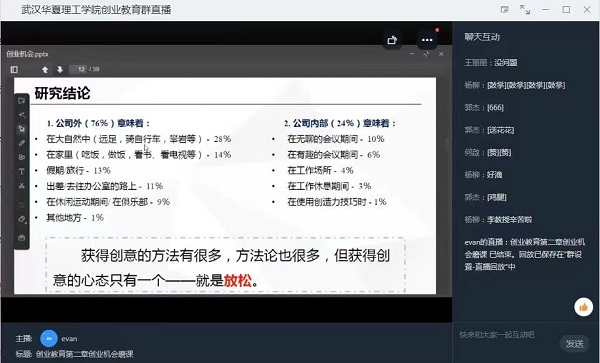600x363 pixels.
Task: Click the chat message input box
Action: pos(505,335)
